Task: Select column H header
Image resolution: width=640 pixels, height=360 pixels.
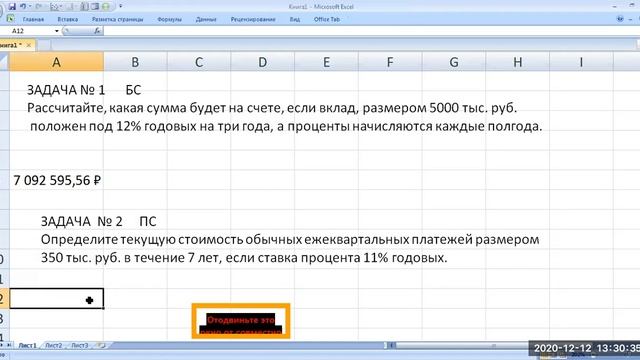Action: point(517,62)
